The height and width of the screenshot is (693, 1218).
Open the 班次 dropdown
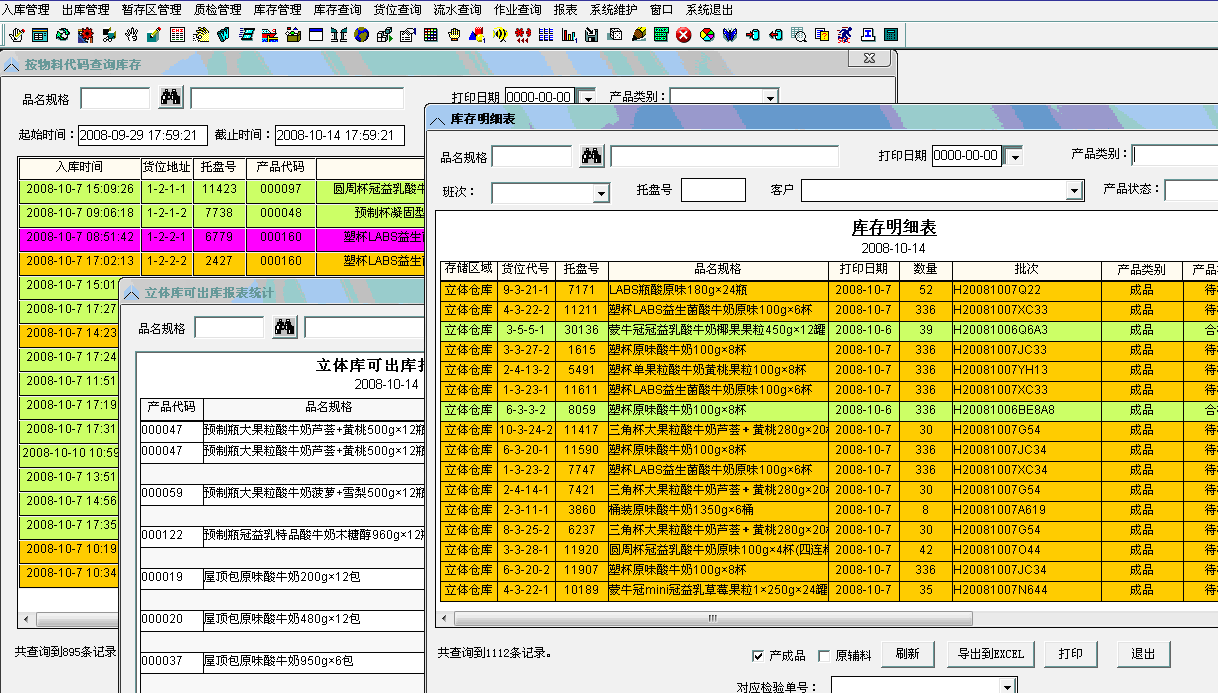pos(601,192)
